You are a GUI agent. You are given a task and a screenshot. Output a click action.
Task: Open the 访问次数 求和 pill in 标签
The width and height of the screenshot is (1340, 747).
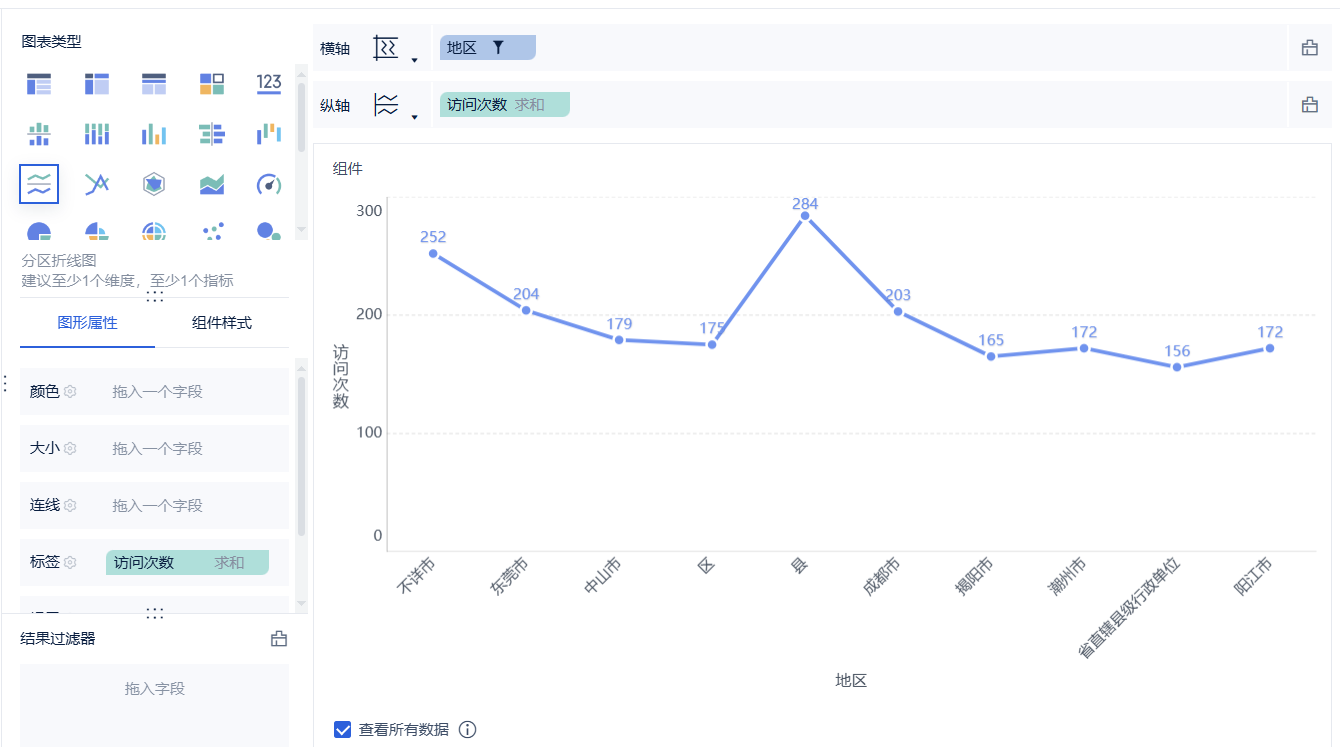tap(188, 562)
